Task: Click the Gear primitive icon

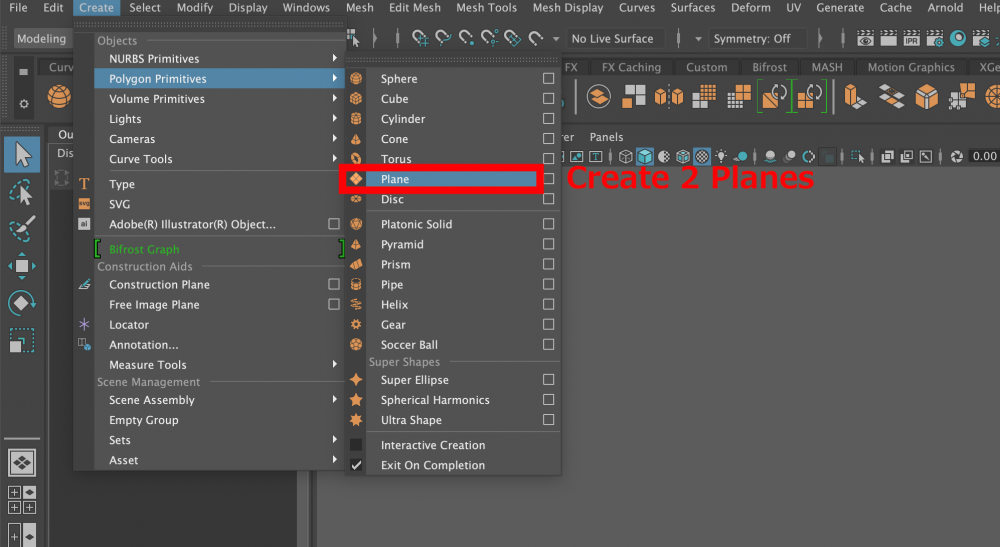Action: point(356,325)
